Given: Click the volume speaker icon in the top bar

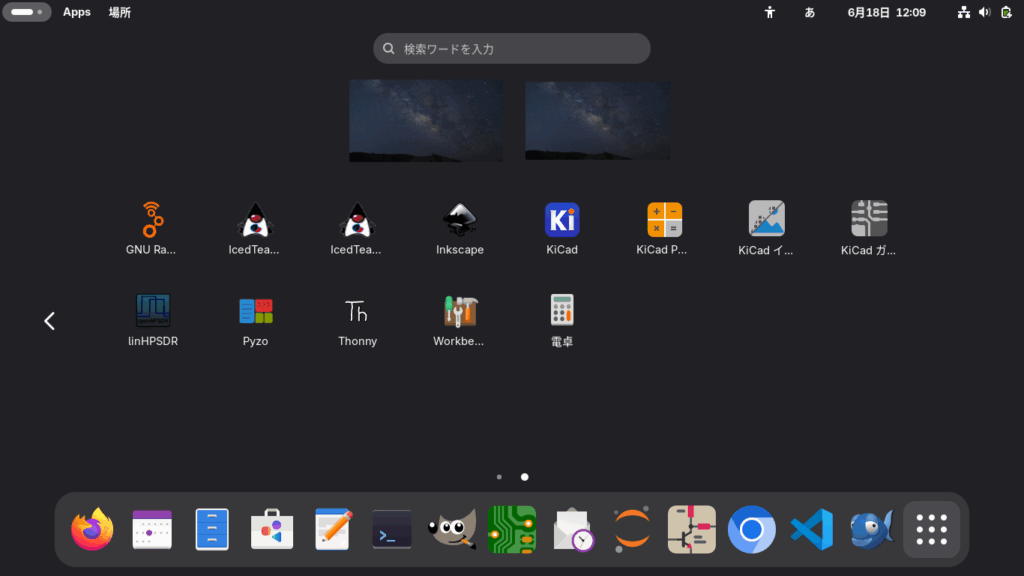Looking at the screenshot, I should click(985, 12).
